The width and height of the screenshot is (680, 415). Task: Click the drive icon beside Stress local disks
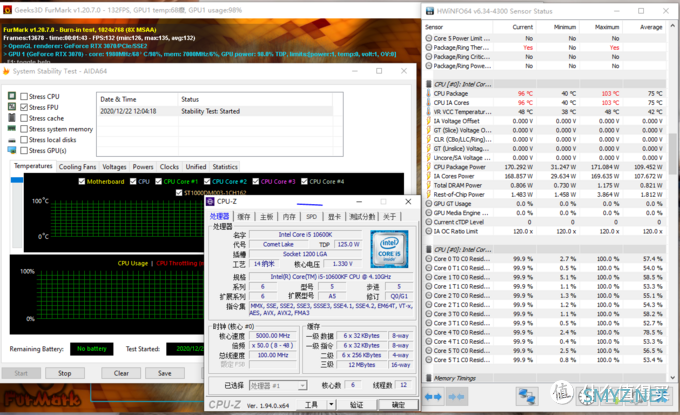tap(12, 140)
